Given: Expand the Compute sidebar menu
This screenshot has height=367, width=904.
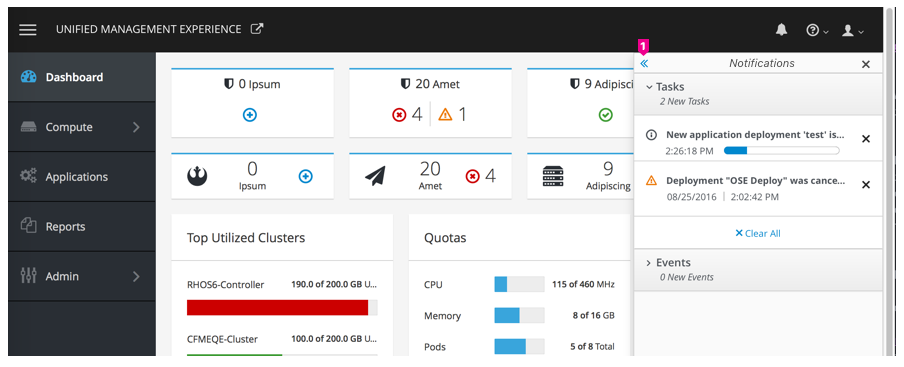Looking at the screenshot, I should [82, 127].
